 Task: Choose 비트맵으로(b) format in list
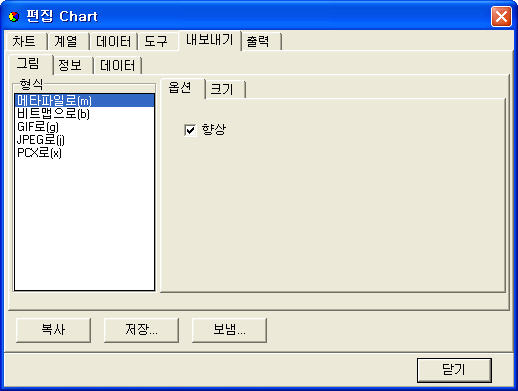(84, 114)
